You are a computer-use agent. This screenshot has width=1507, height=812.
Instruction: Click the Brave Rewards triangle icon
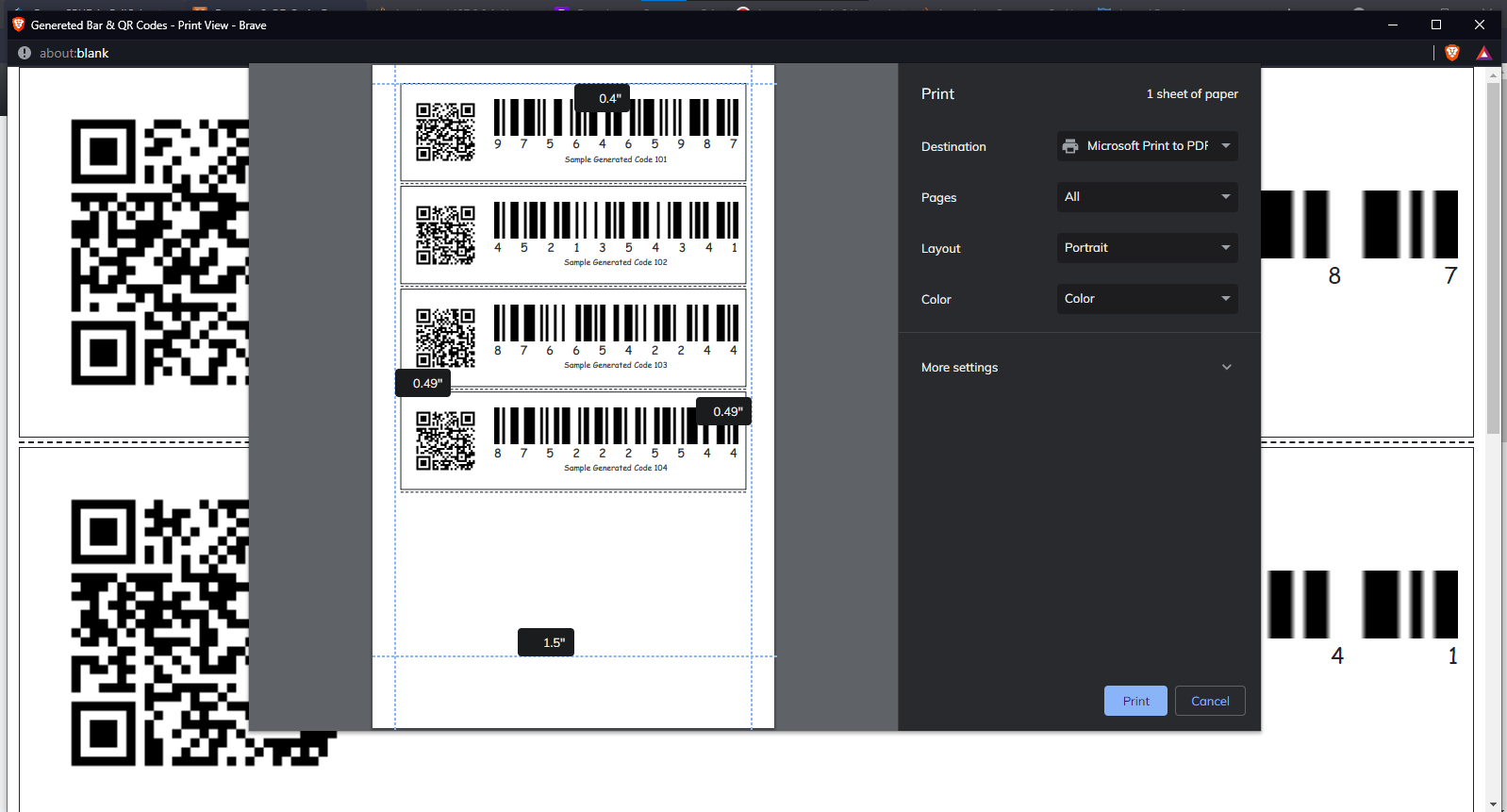click(1484, 53)
